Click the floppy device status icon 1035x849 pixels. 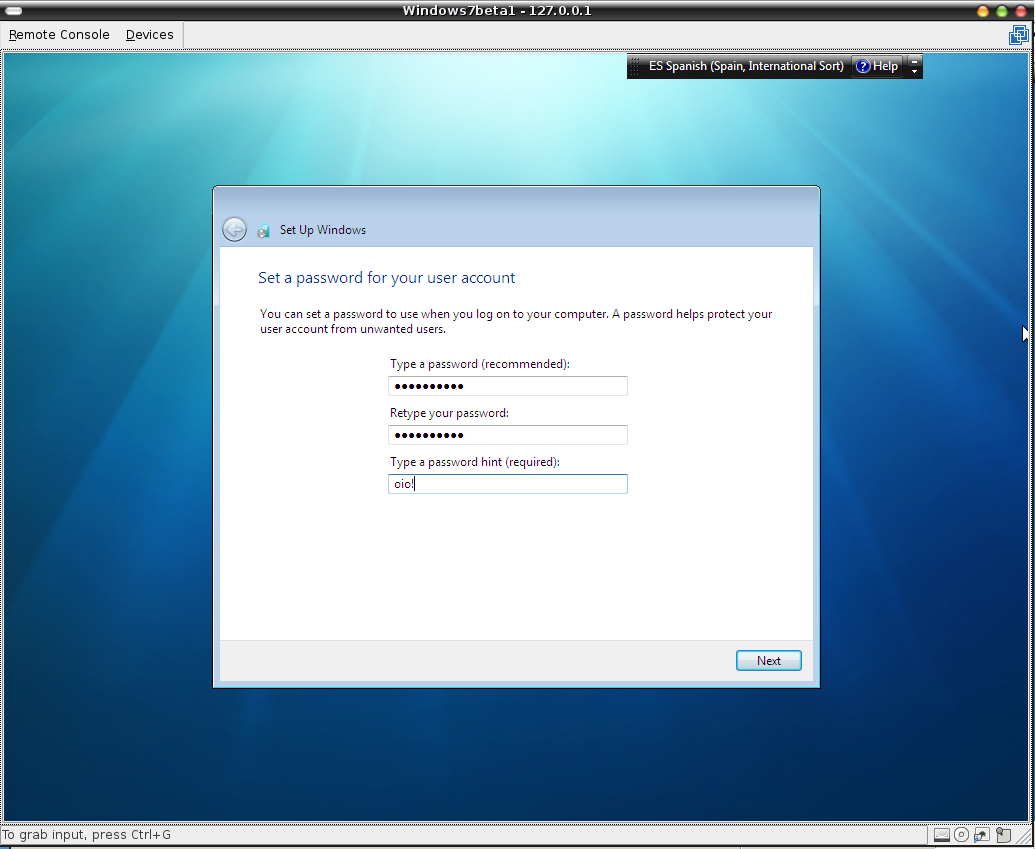pyautogui.click(x=1003, y=834)
